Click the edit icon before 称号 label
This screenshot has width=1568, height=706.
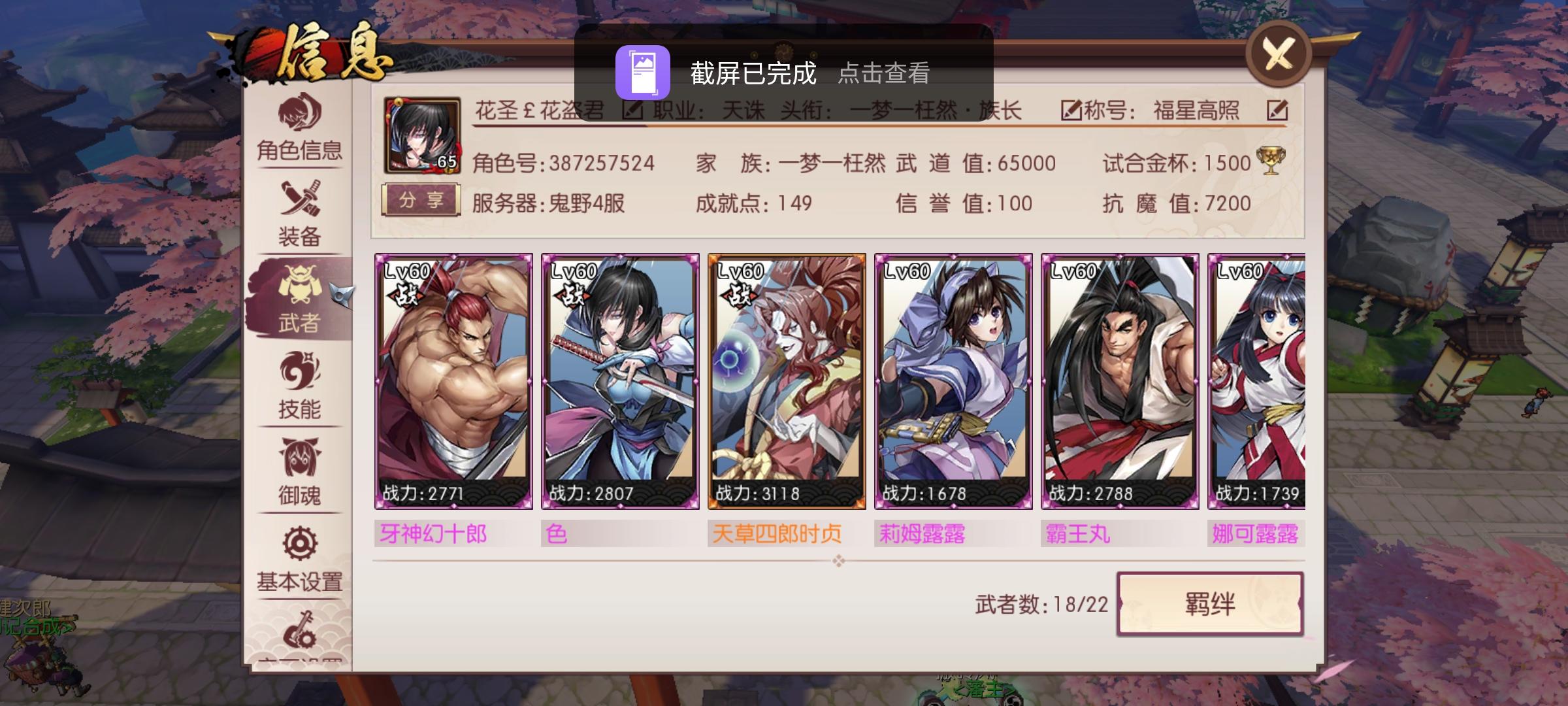click(1071, 110)
